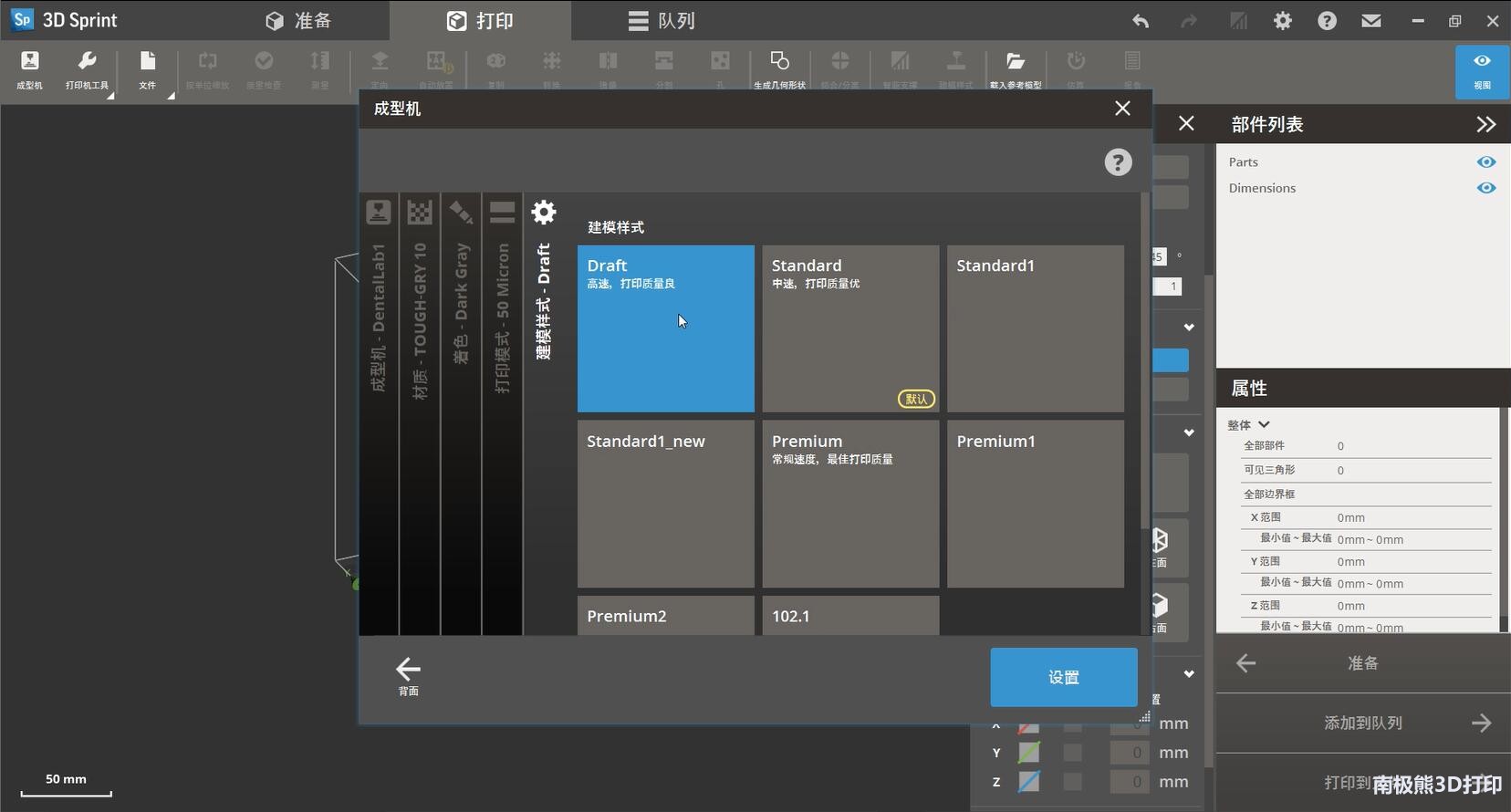Select the 生成几何形状 tool
The width and height of the screenshot is (1511, 812).
779,69
